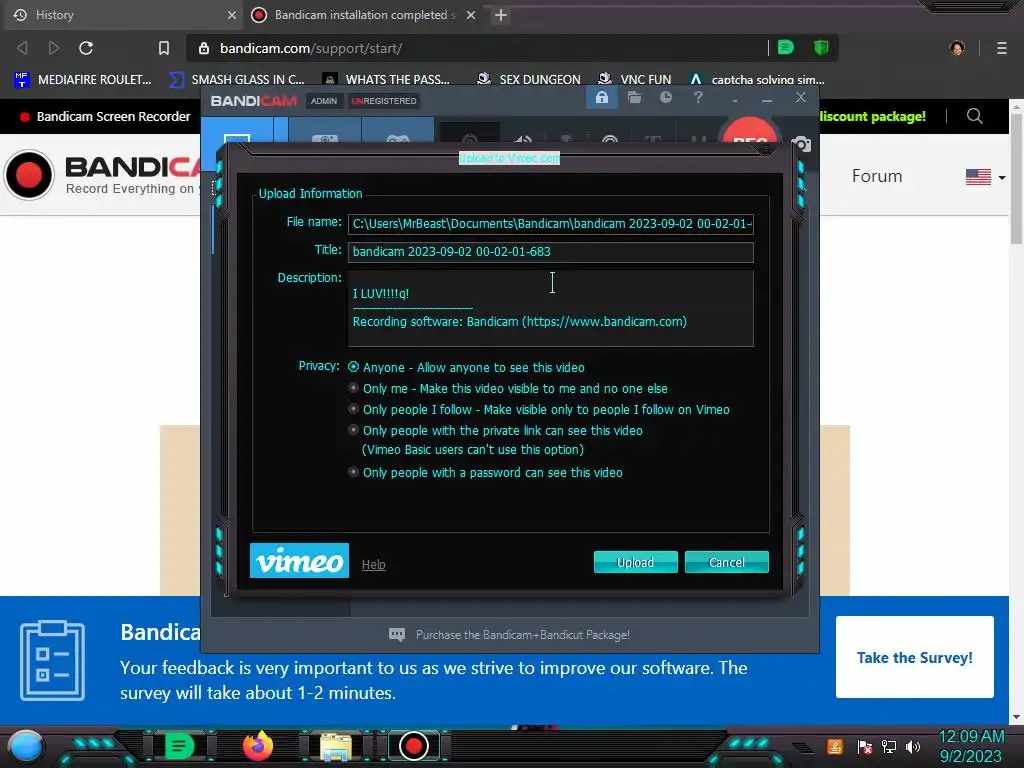Open the language flag dropdown
The image size is (1024, 768).
985,177
